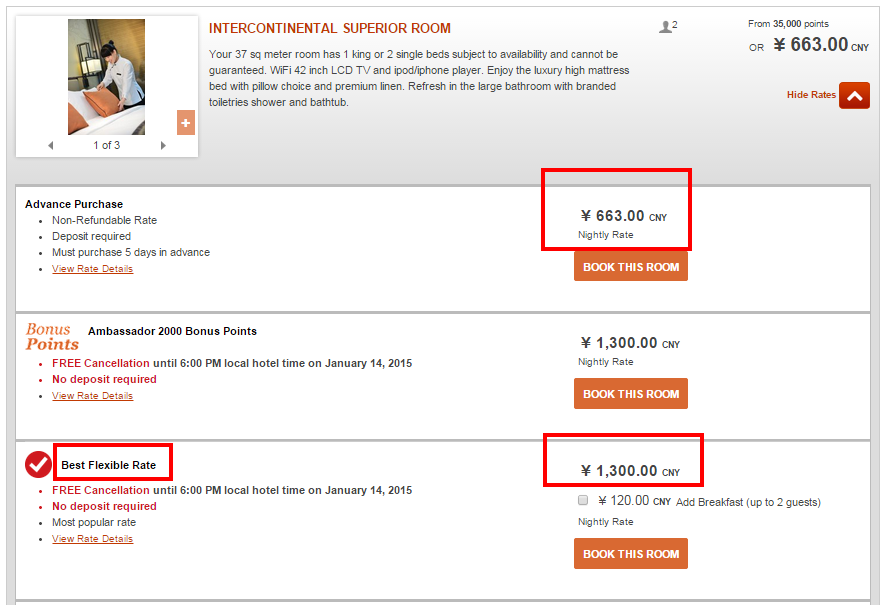Click the 1 of 3 photo counter
The width and height of the screenshot is (885, 605).
pos(107,145)
